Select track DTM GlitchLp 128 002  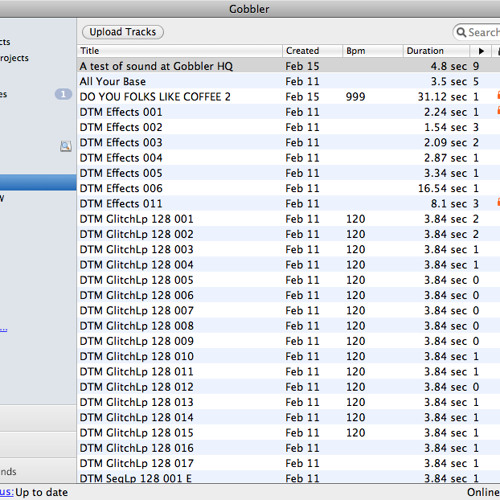click(x=288, y=234)
